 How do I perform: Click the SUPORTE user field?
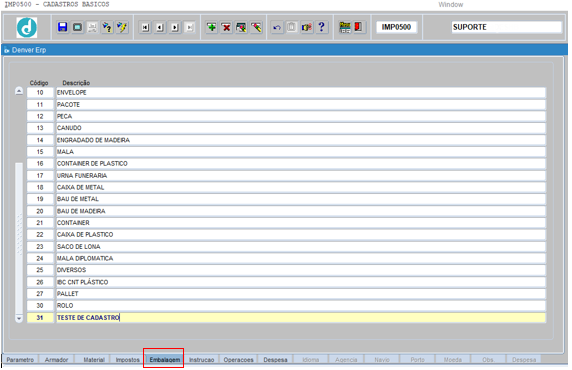tap(506, 27)
